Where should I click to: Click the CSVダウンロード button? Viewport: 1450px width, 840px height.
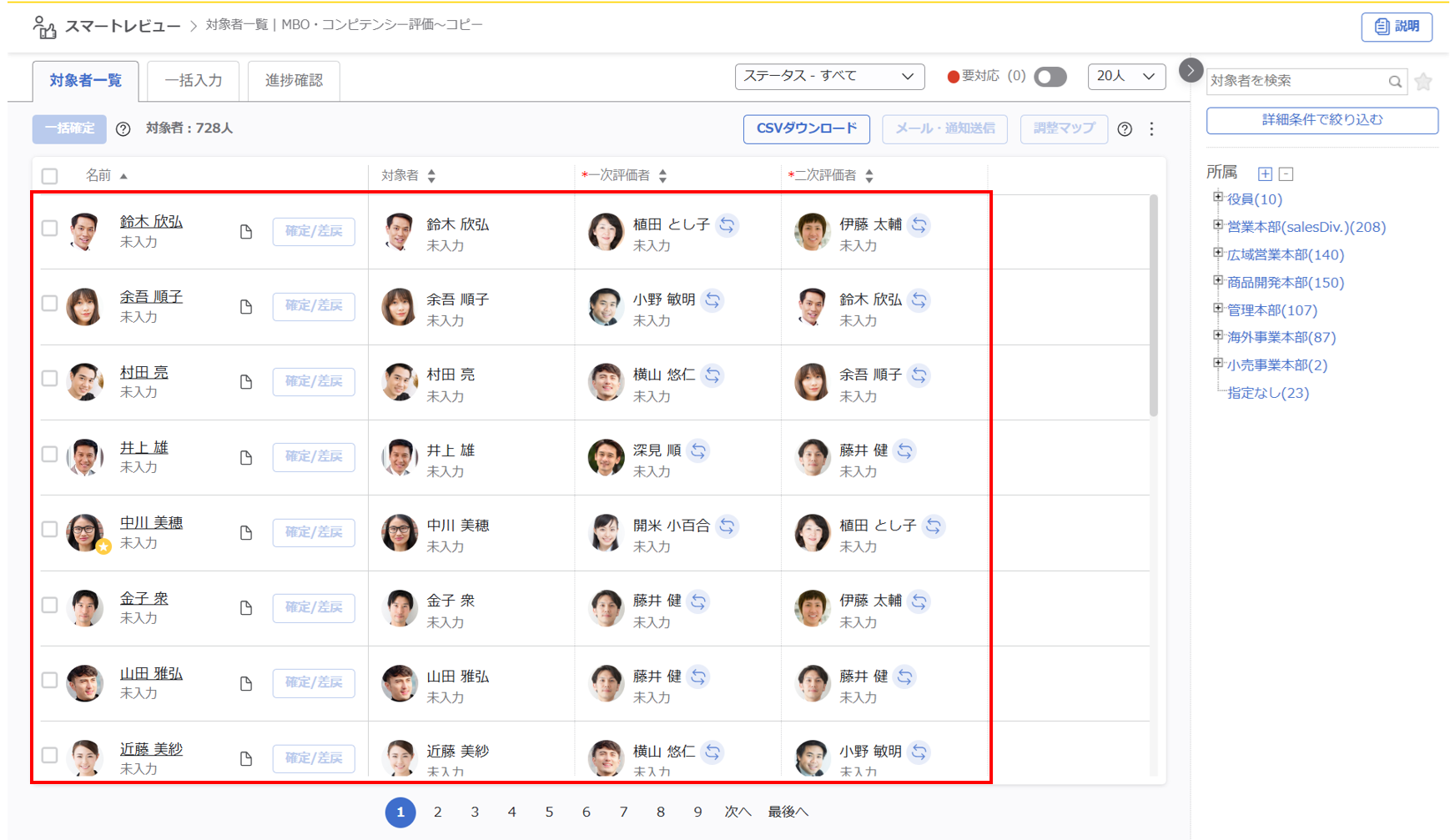pyautogui.click(x=806, y=128)
